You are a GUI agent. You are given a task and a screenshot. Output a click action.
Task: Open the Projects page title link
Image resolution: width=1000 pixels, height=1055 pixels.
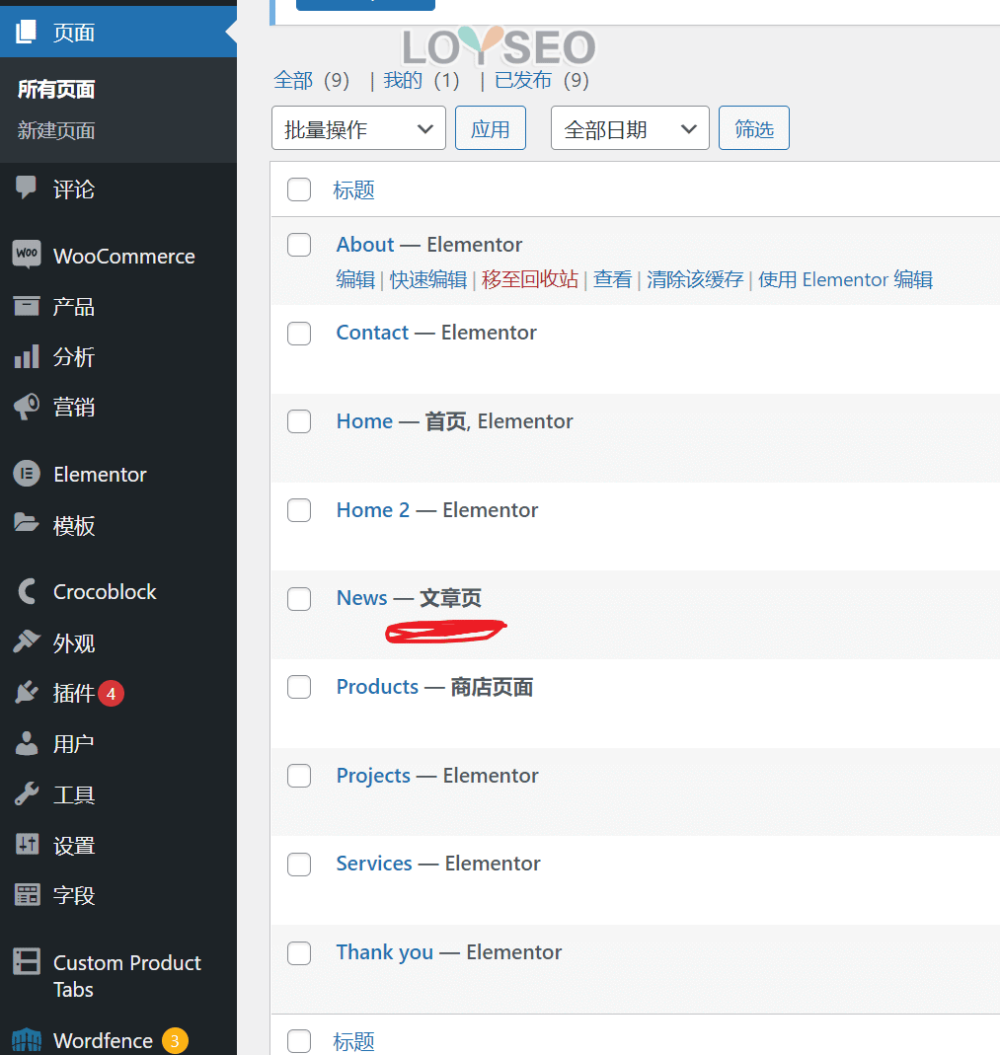click(373, 776)
